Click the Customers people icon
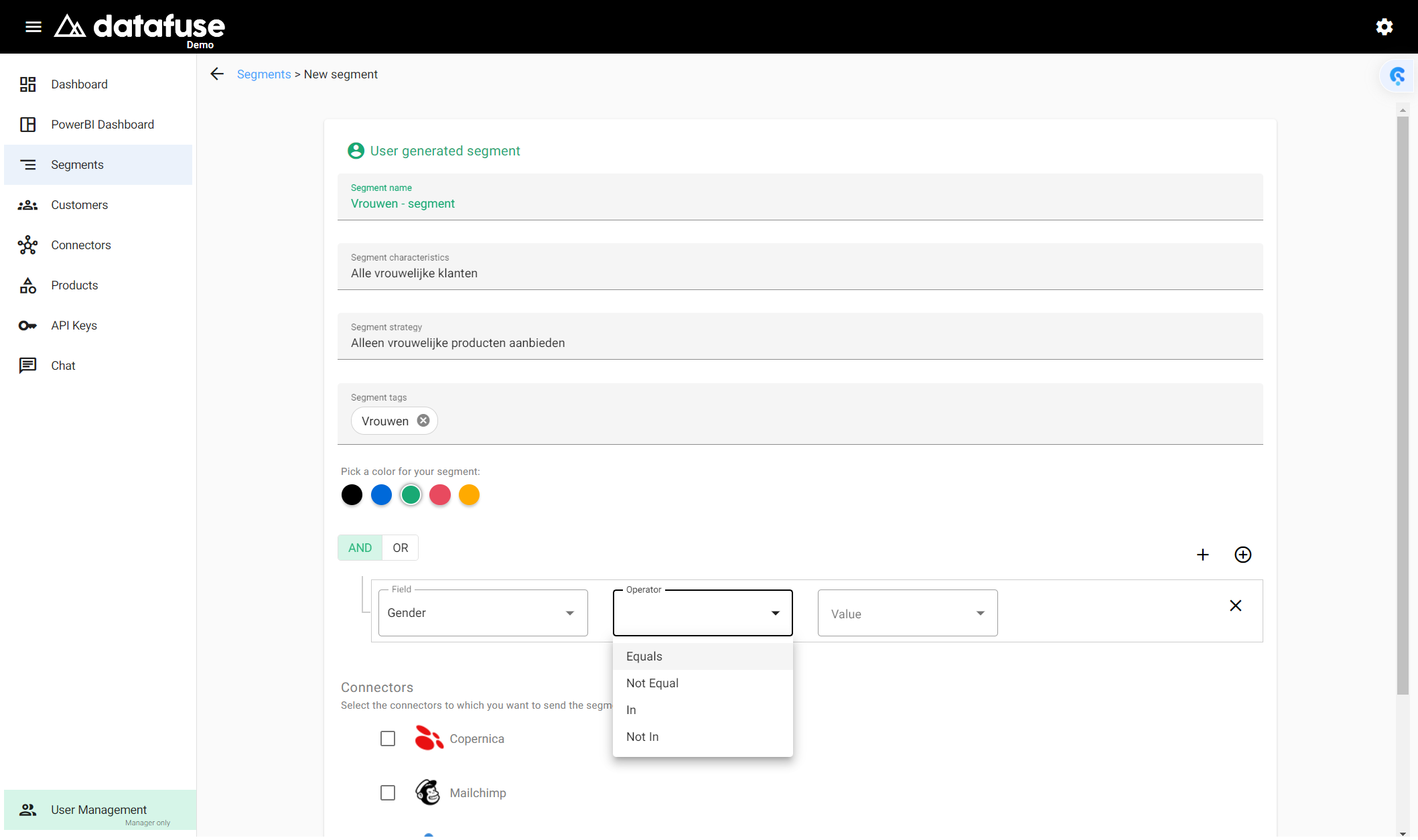The height and width of the screenshot is (840, 1418). click(27, 205)
